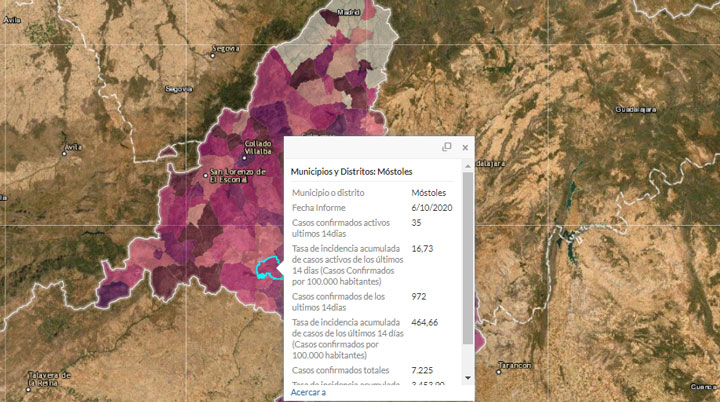Click the 'Municipio o distrito' field label
Screen dimensions: 720x402
(328, 193)
